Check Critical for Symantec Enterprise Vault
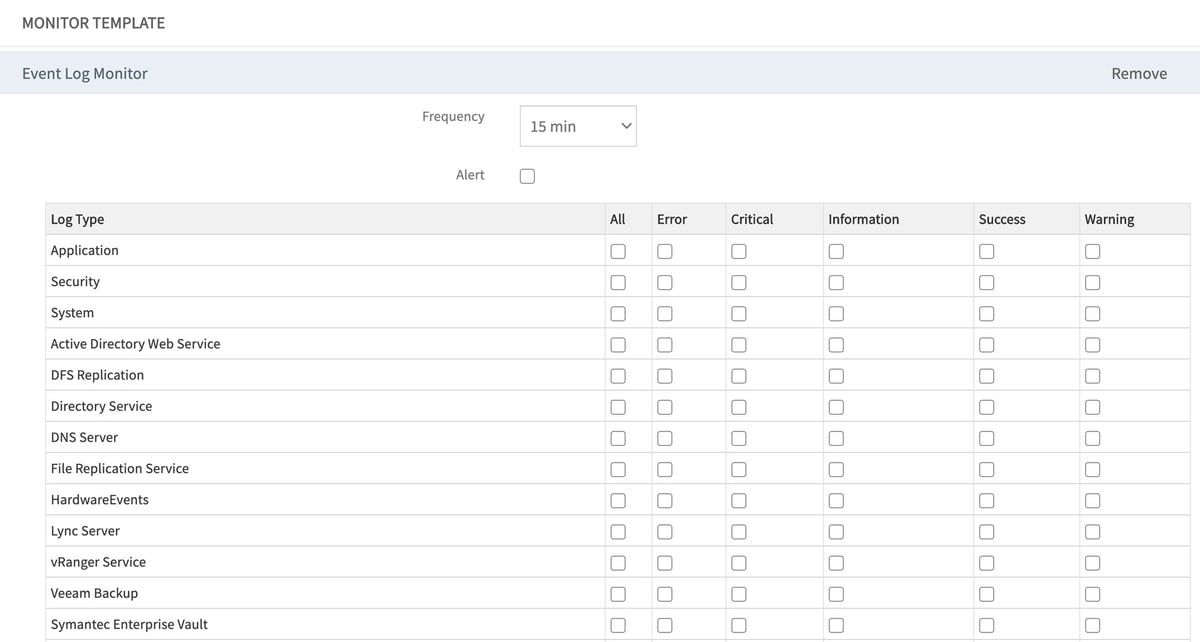The image size is (1200, 642). pos(739,625)
